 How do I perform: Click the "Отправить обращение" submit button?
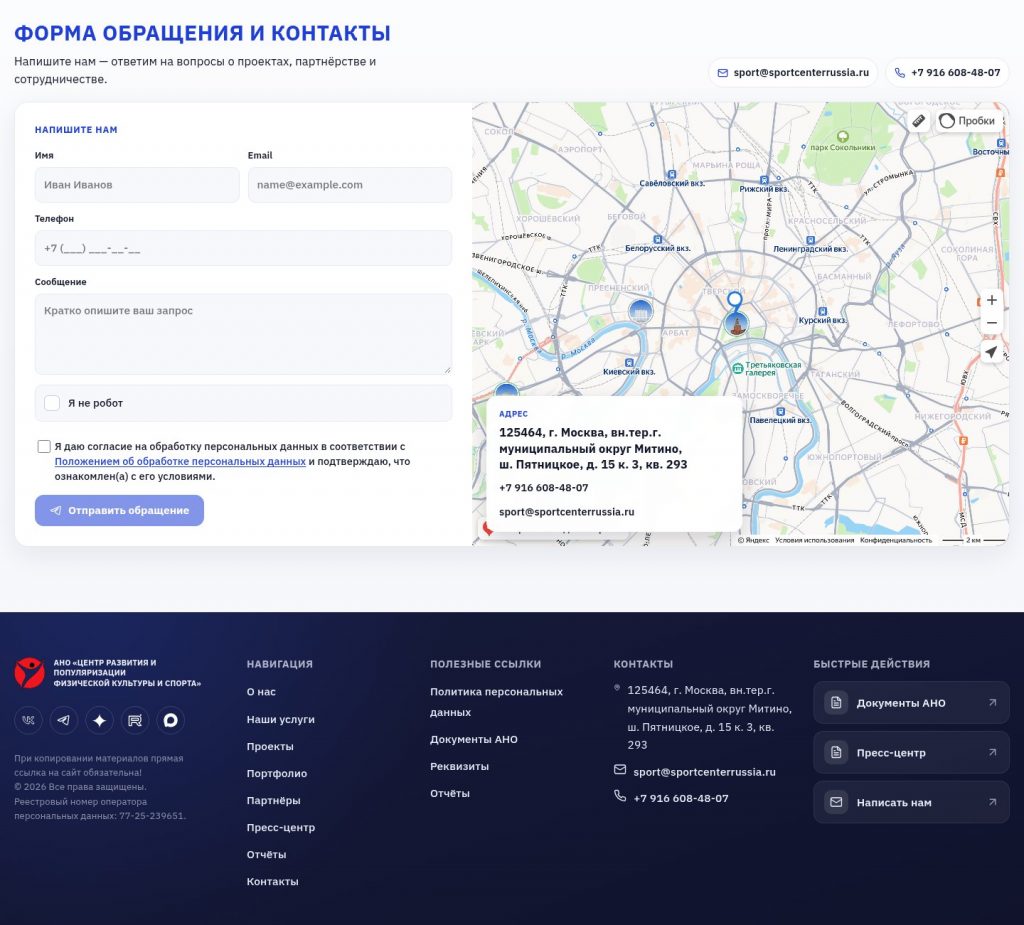[120, 510]
